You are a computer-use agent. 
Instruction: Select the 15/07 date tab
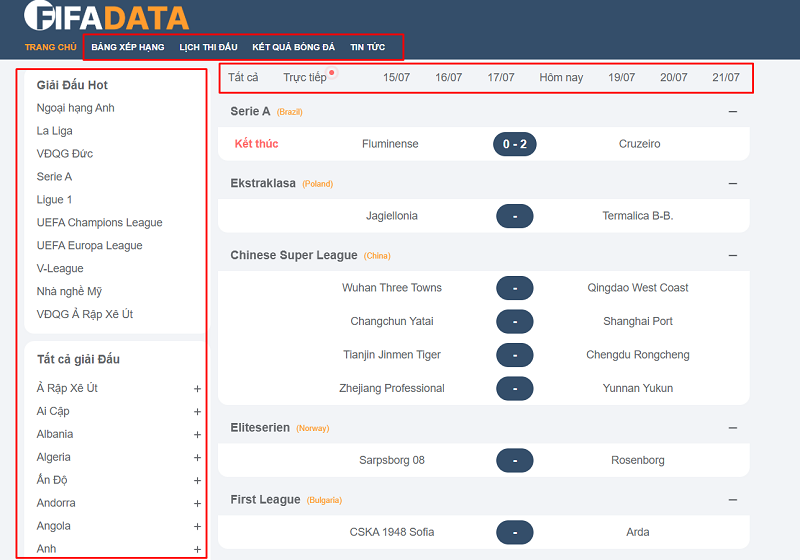pos(396,78)
